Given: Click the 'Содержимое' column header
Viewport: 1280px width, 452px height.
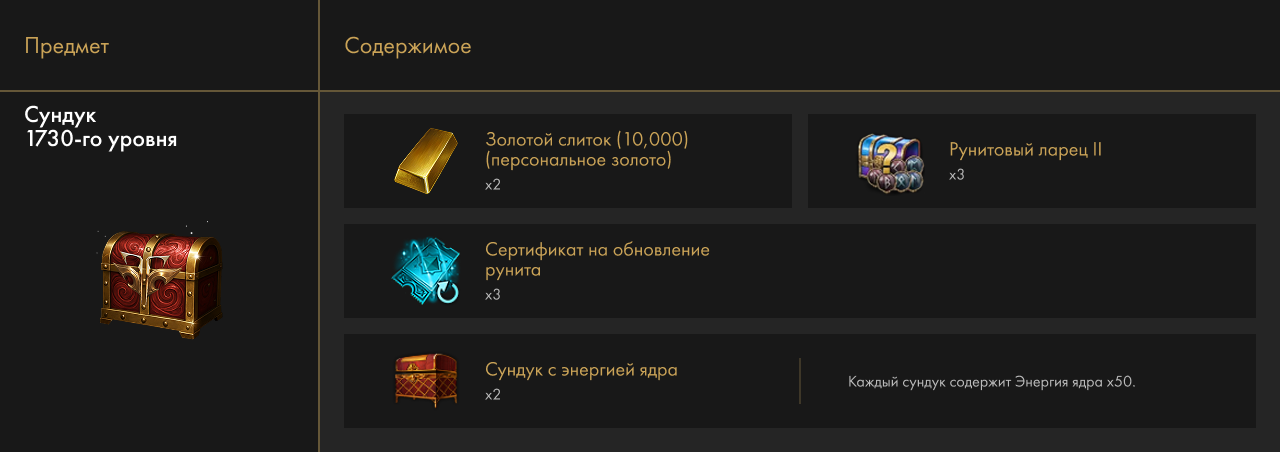Looking at the screenshot, I should pos(408,46).
